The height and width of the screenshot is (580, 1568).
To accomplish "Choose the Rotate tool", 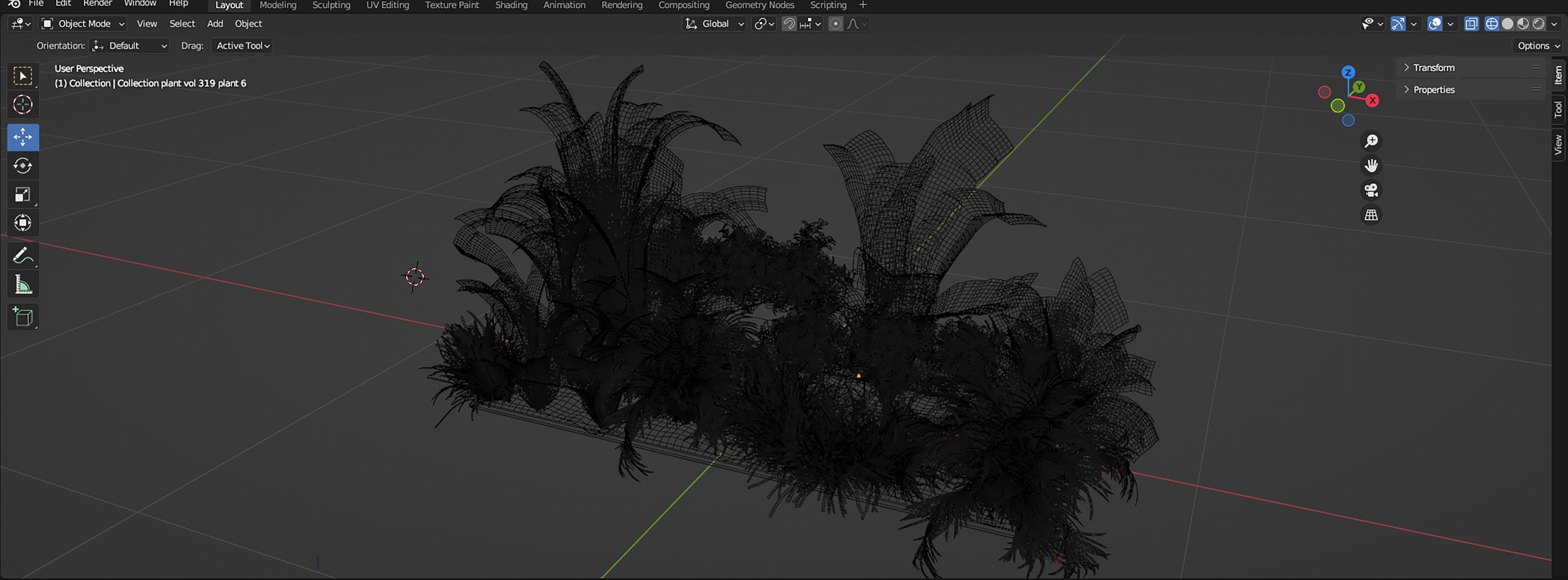I will (x=23, y=166).
